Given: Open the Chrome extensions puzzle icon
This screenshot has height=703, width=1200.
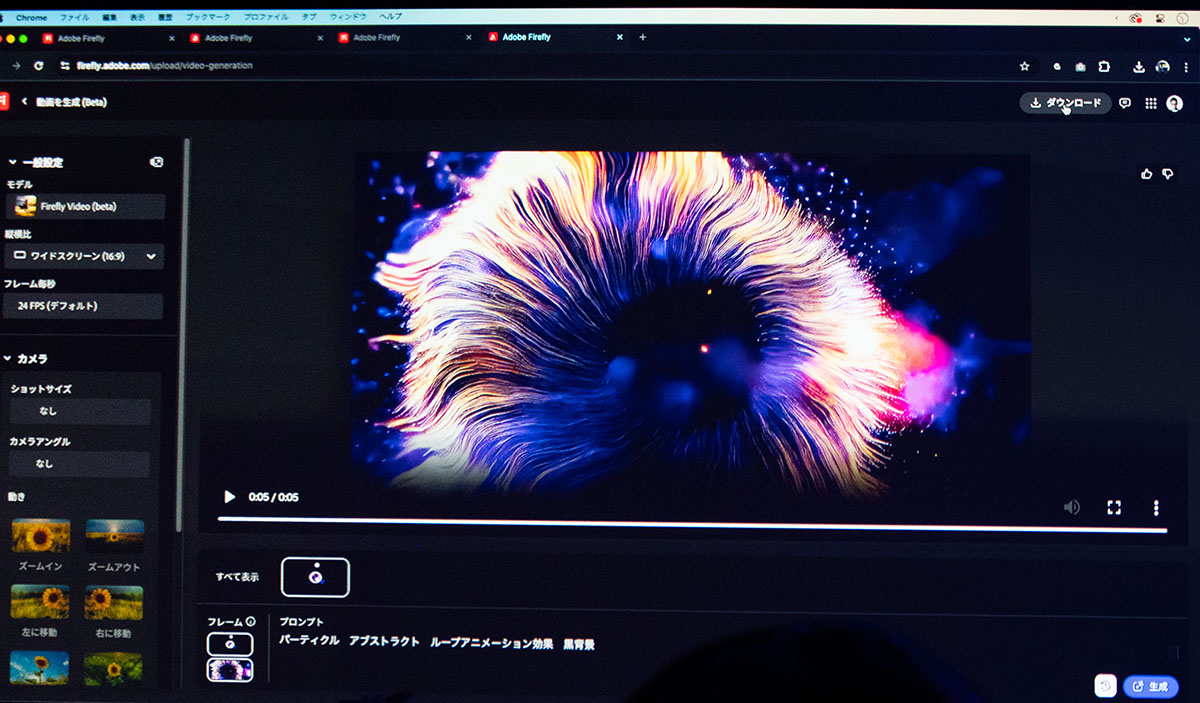Looking at the screenshot, I should tap(1104, 67).
